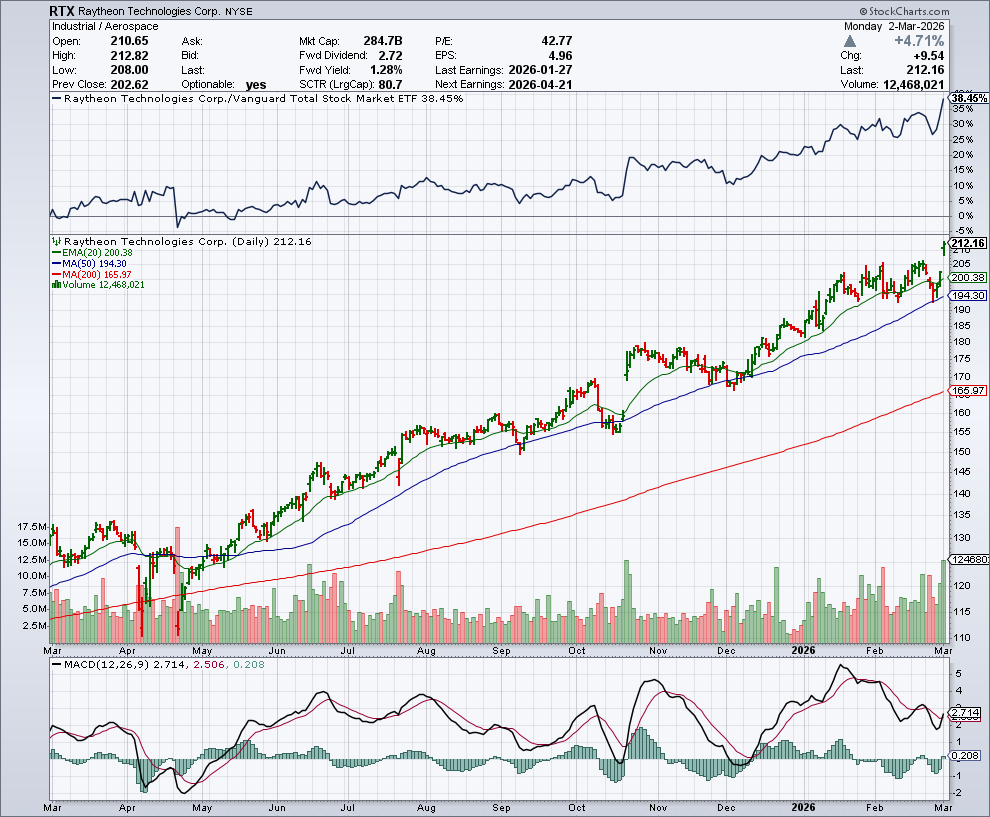This screenshot has width=990, height=817.
Task: Click the 194.30 MA50 price tag
Action: point(968,295)
